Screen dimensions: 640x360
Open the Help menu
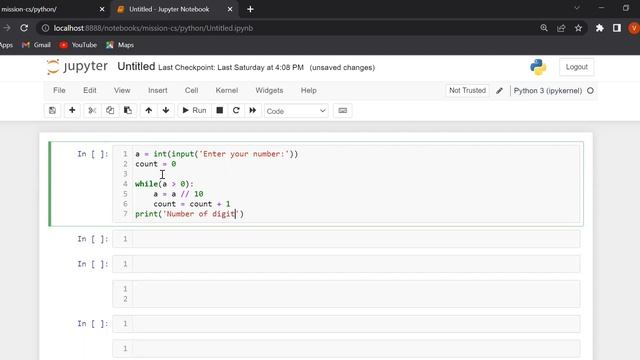[309, 90]
